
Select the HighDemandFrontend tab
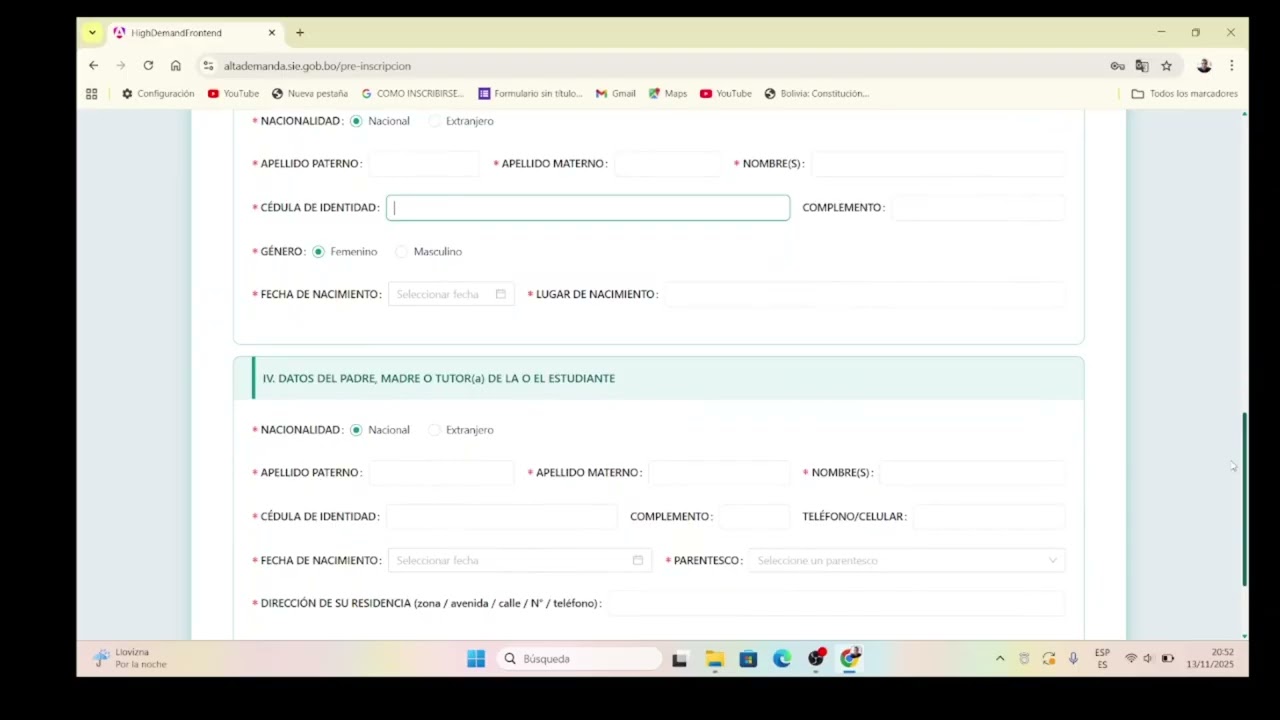coord(195,33)
